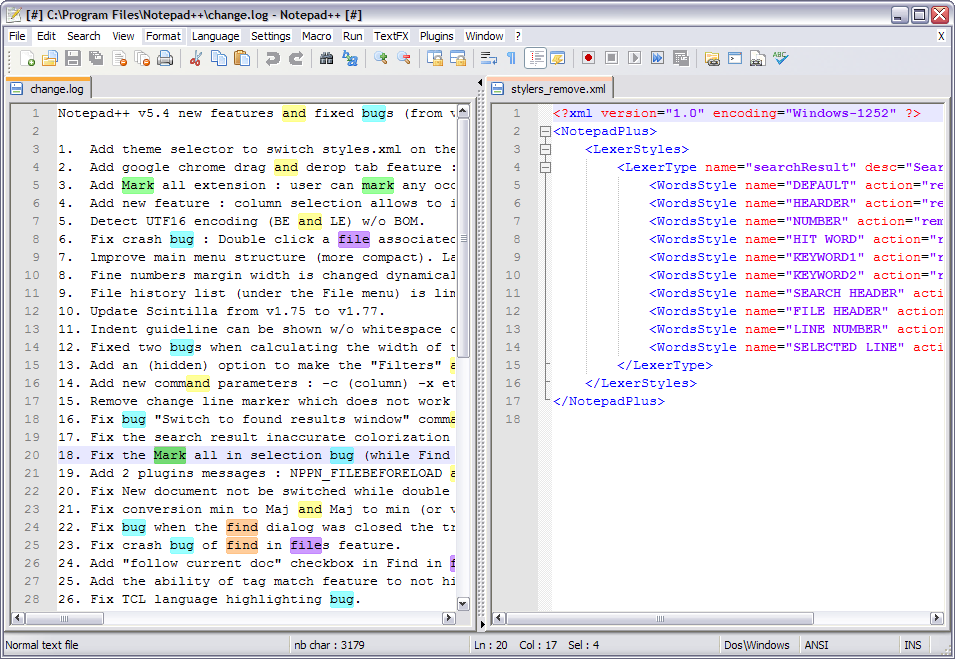The width and height of the screenshot is (955, 659).
Task: Select the change.log tab
Action: [55, 89]
